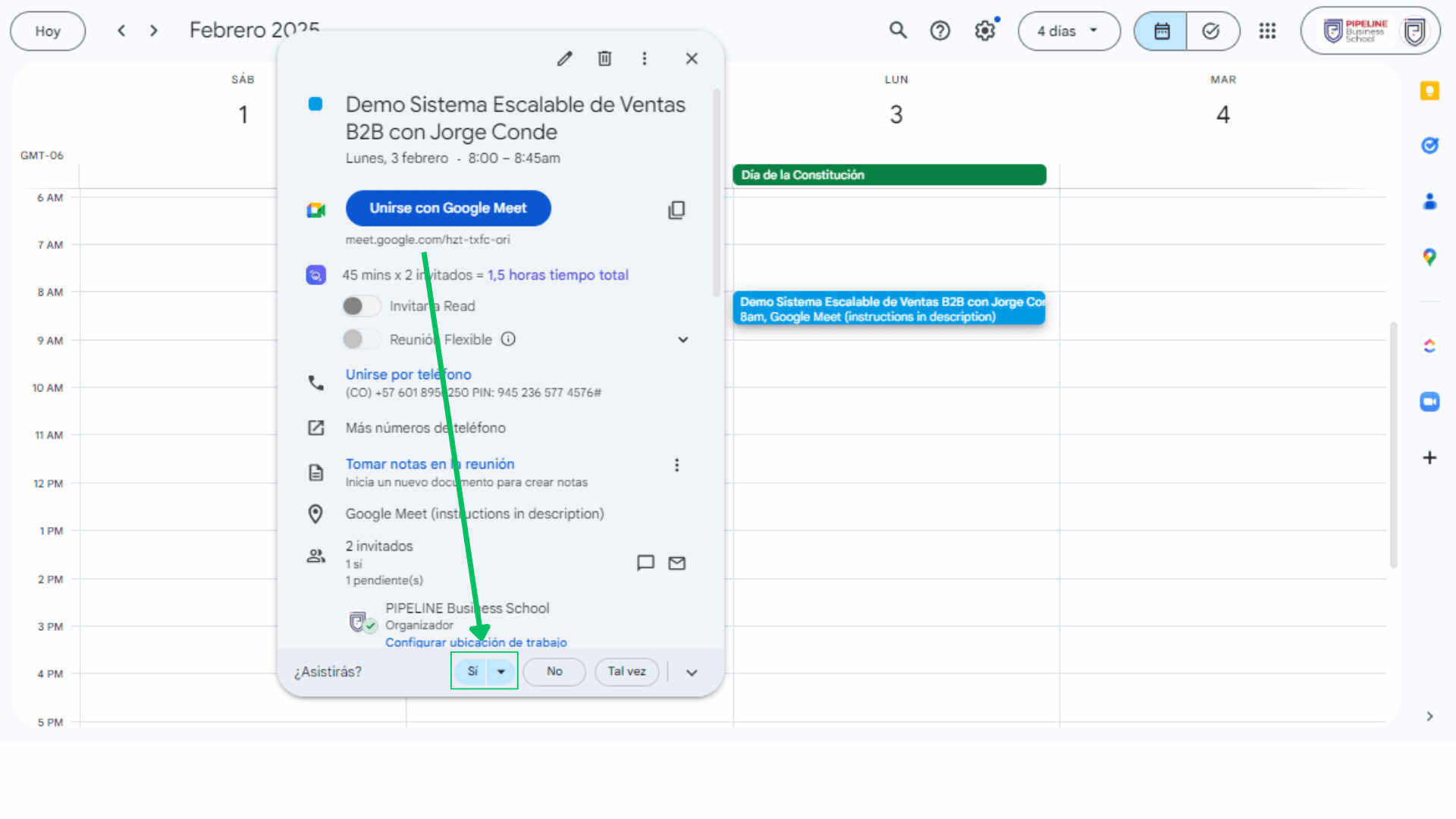The height and width of the screenshot is (819, 1456).
Task: Click info icon next to Reunión Flexible
Action: click(508, 339)
